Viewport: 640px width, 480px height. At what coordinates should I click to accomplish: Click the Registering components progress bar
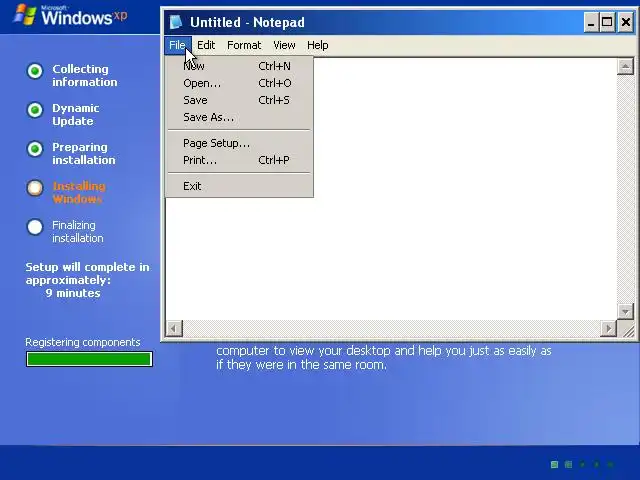89,359
